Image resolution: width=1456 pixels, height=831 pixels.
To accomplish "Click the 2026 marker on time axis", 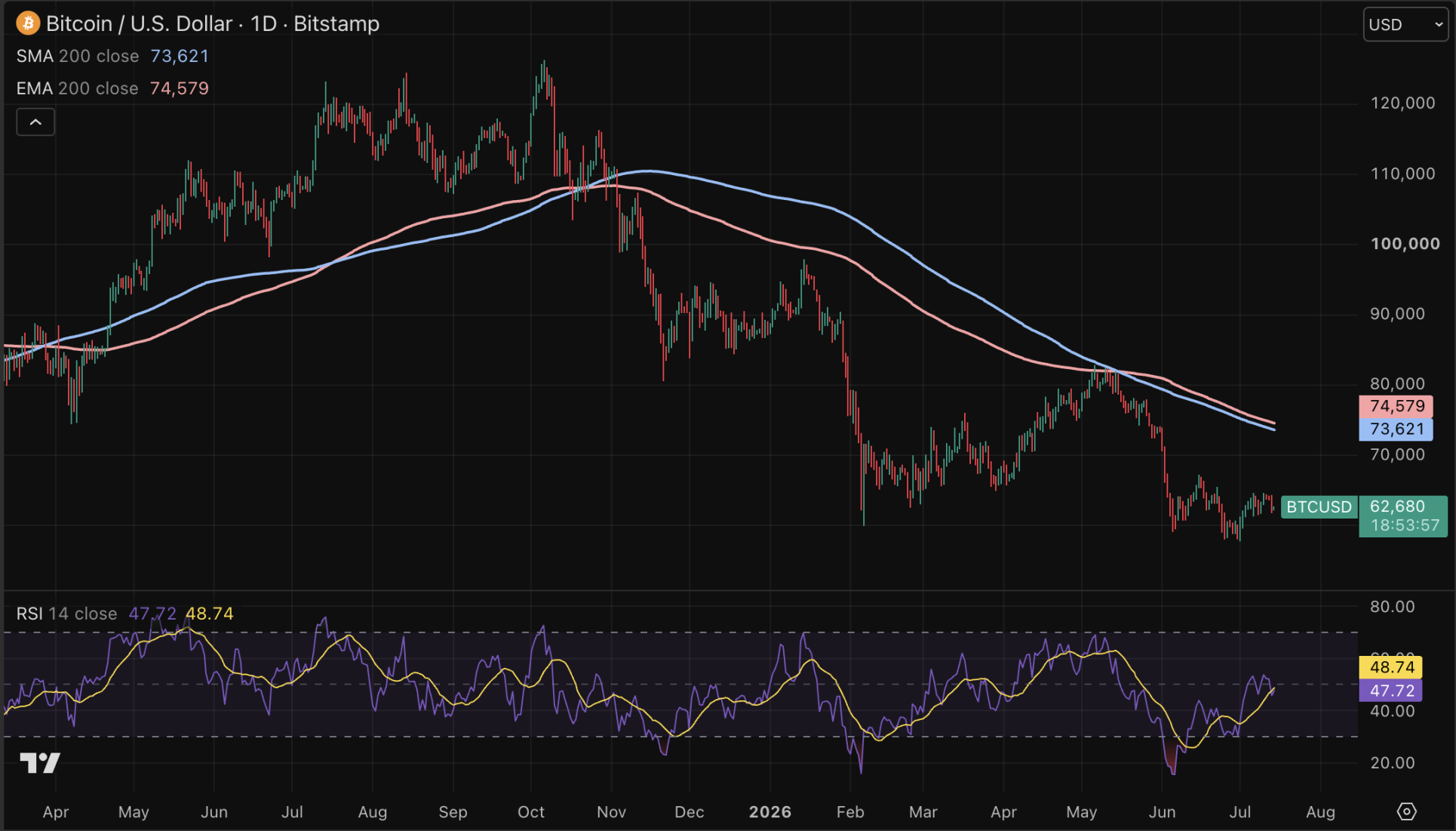I will (x=769, y=812).
